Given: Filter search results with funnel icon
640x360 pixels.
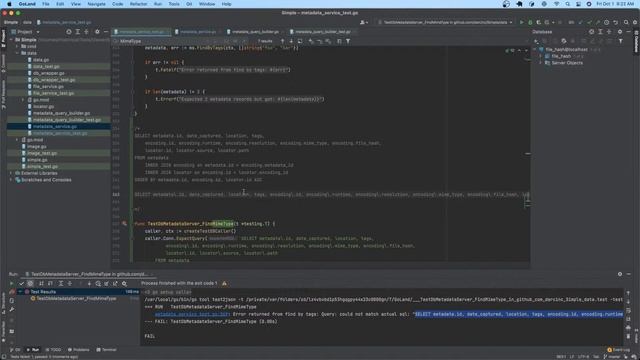Looking at the screenshot, I should 348,41.
